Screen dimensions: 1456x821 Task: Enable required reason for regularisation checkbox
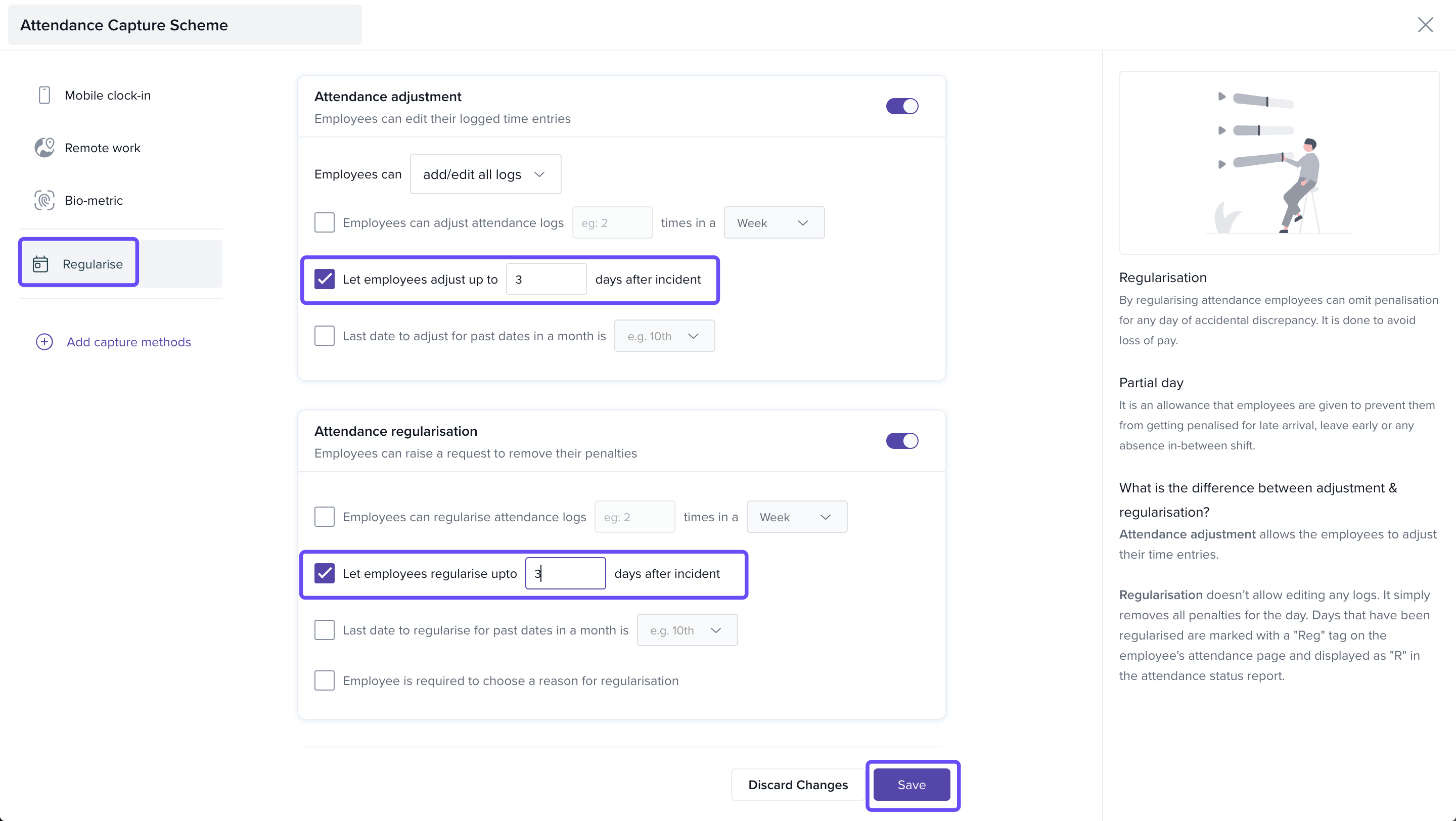click(325, 680)
